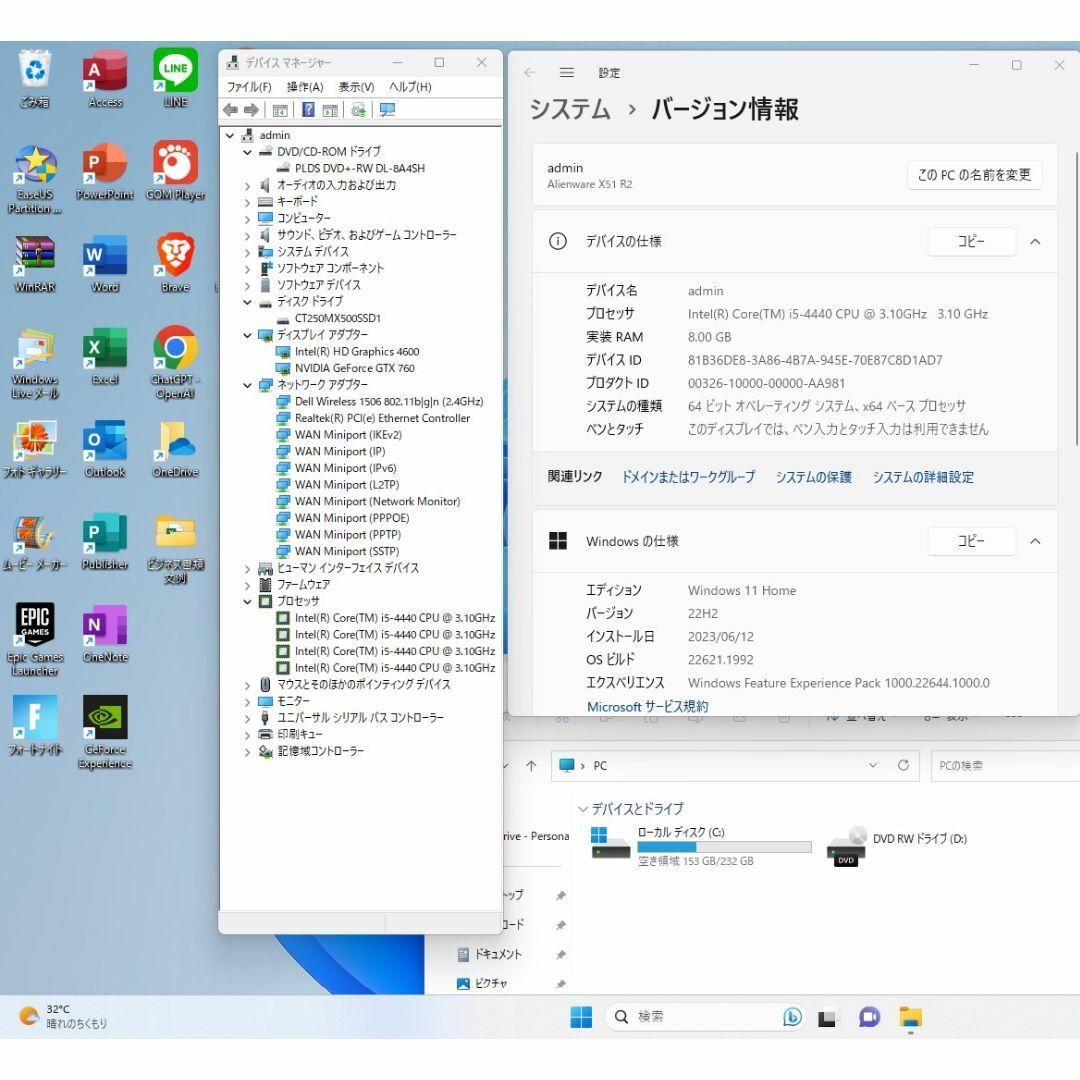This screenshot has width=1080, height=1080.
Task: Collapse the デバイスの仕様 section chevron
Action: (x=1035, y=242)
